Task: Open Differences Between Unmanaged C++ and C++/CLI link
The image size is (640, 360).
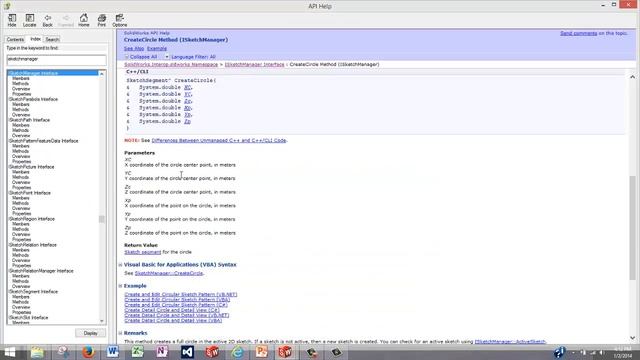Action: [x=219, y=140]
